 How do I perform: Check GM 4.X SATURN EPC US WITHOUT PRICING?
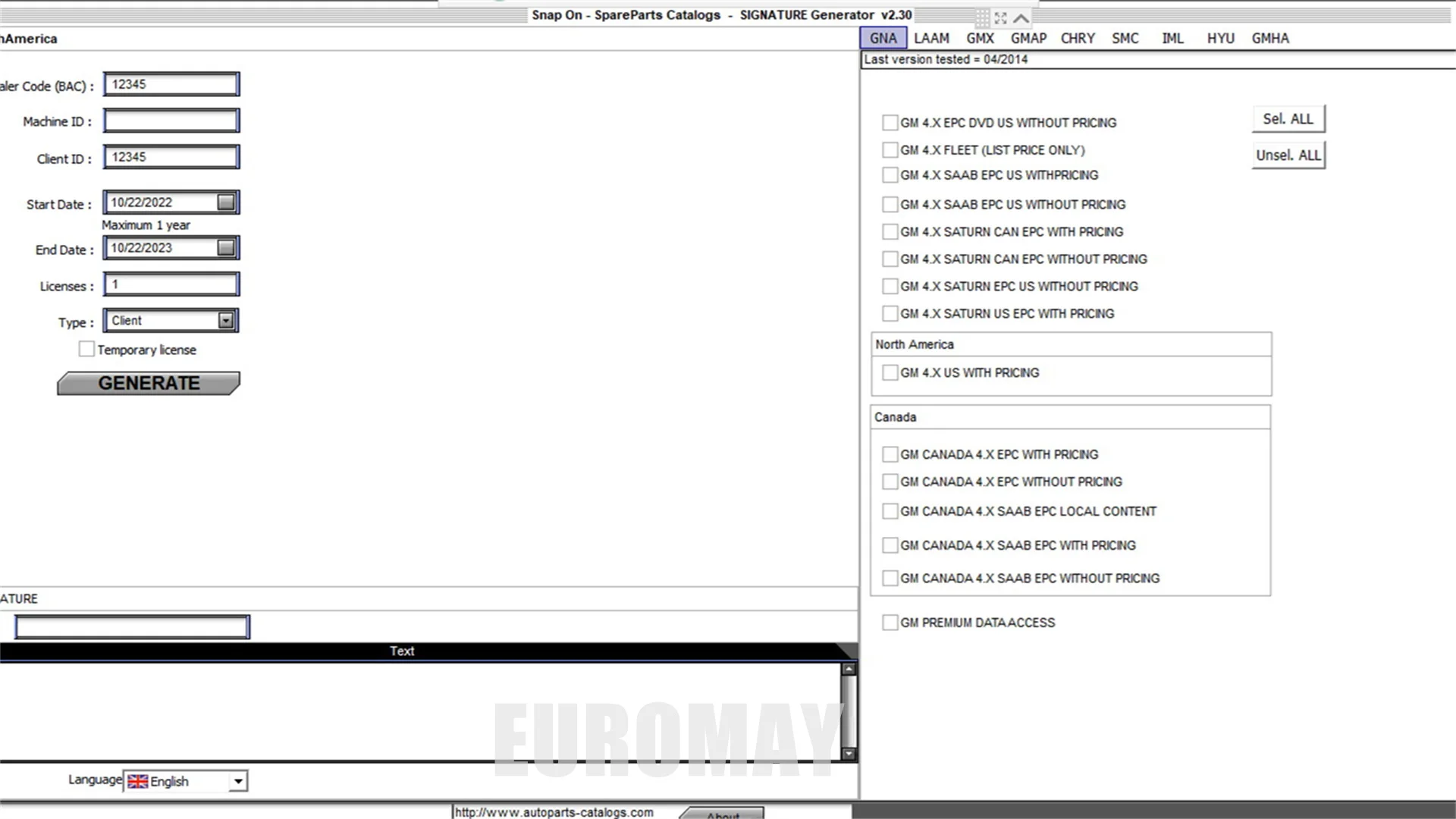point(890,287)
